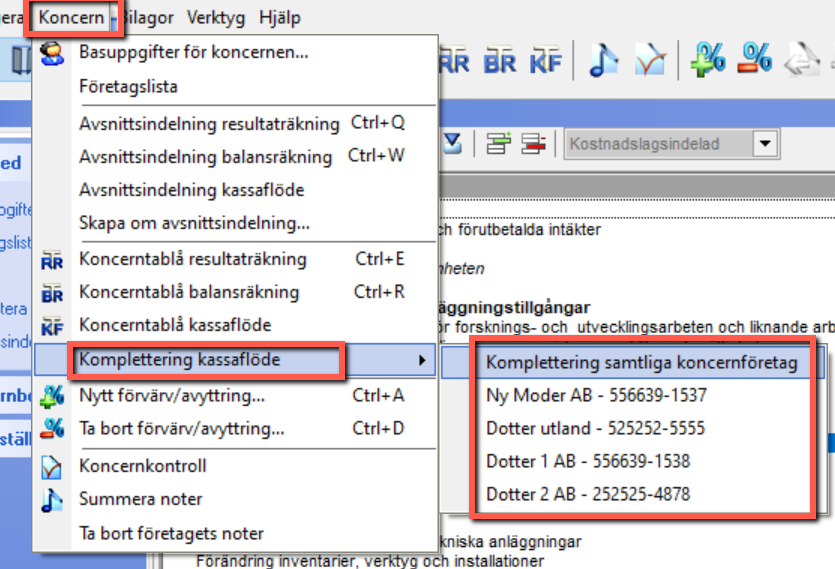This screenshot has height=569, width=835.
Task: Select Basuppgifter för koncernen
Action: click(x=234, y=52)
